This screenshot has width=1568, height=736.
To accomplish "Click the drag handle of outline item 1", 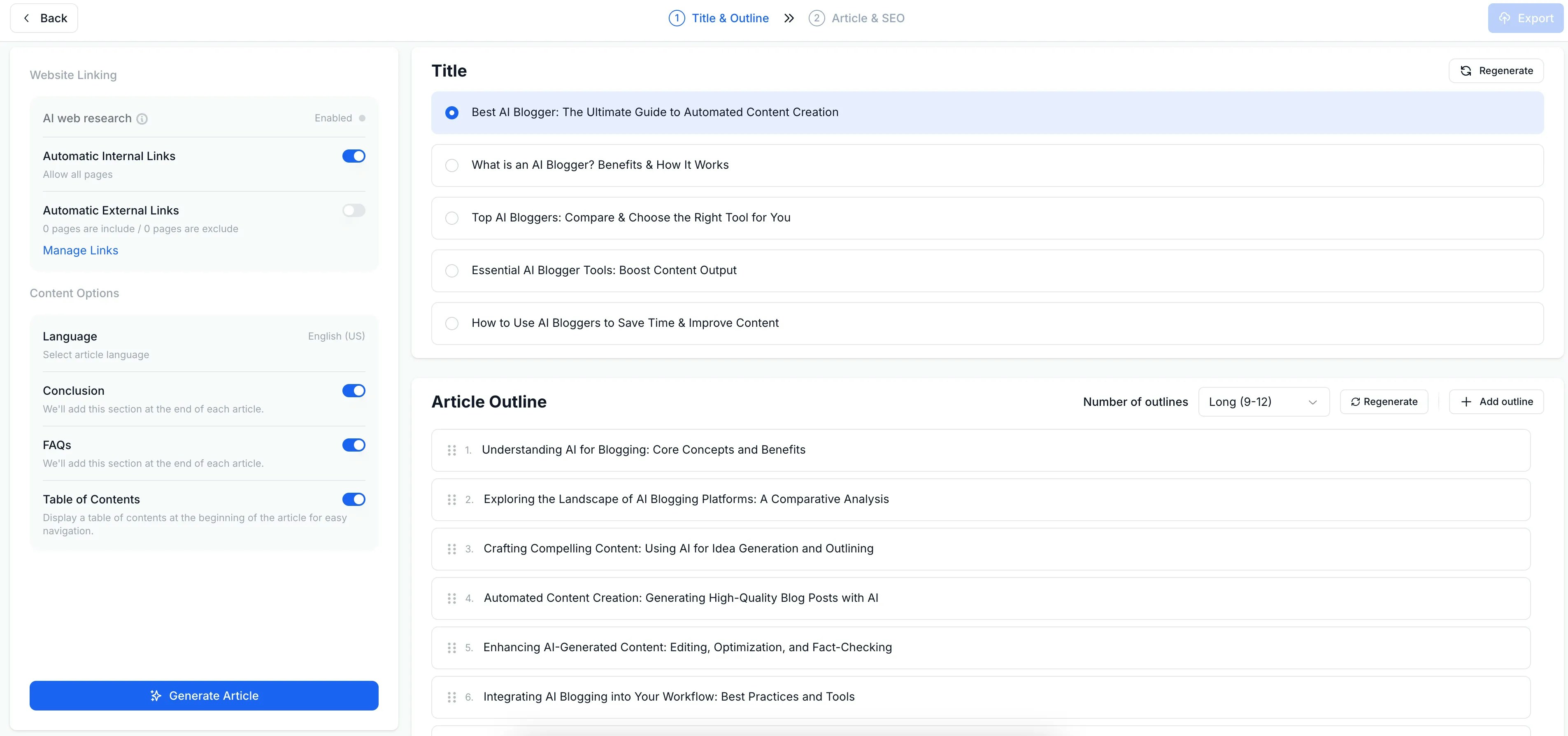I will click(x=451, y=450).
